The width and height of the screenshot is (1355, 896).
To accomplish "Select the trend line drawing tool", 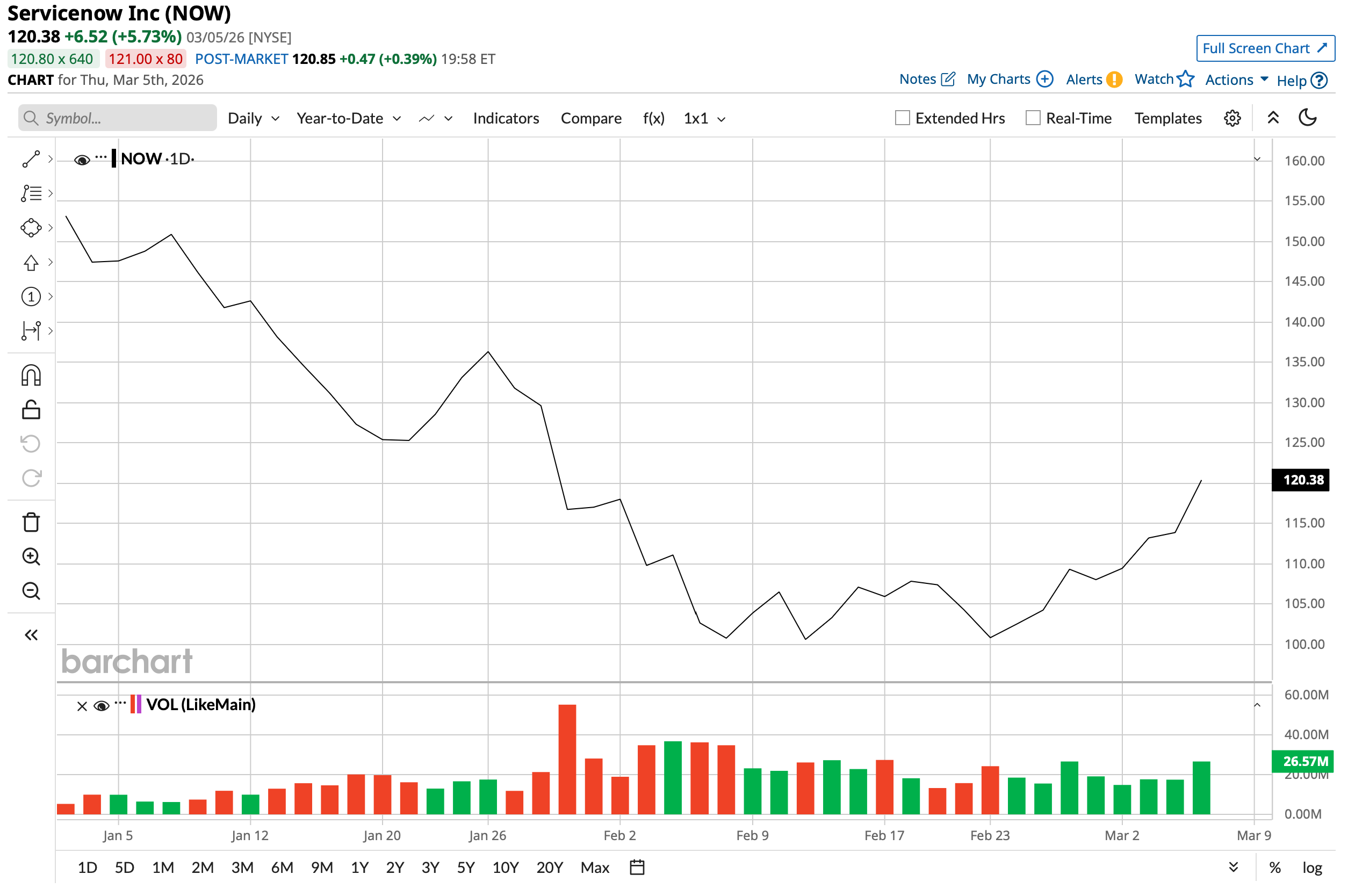I will pos(31,159).
